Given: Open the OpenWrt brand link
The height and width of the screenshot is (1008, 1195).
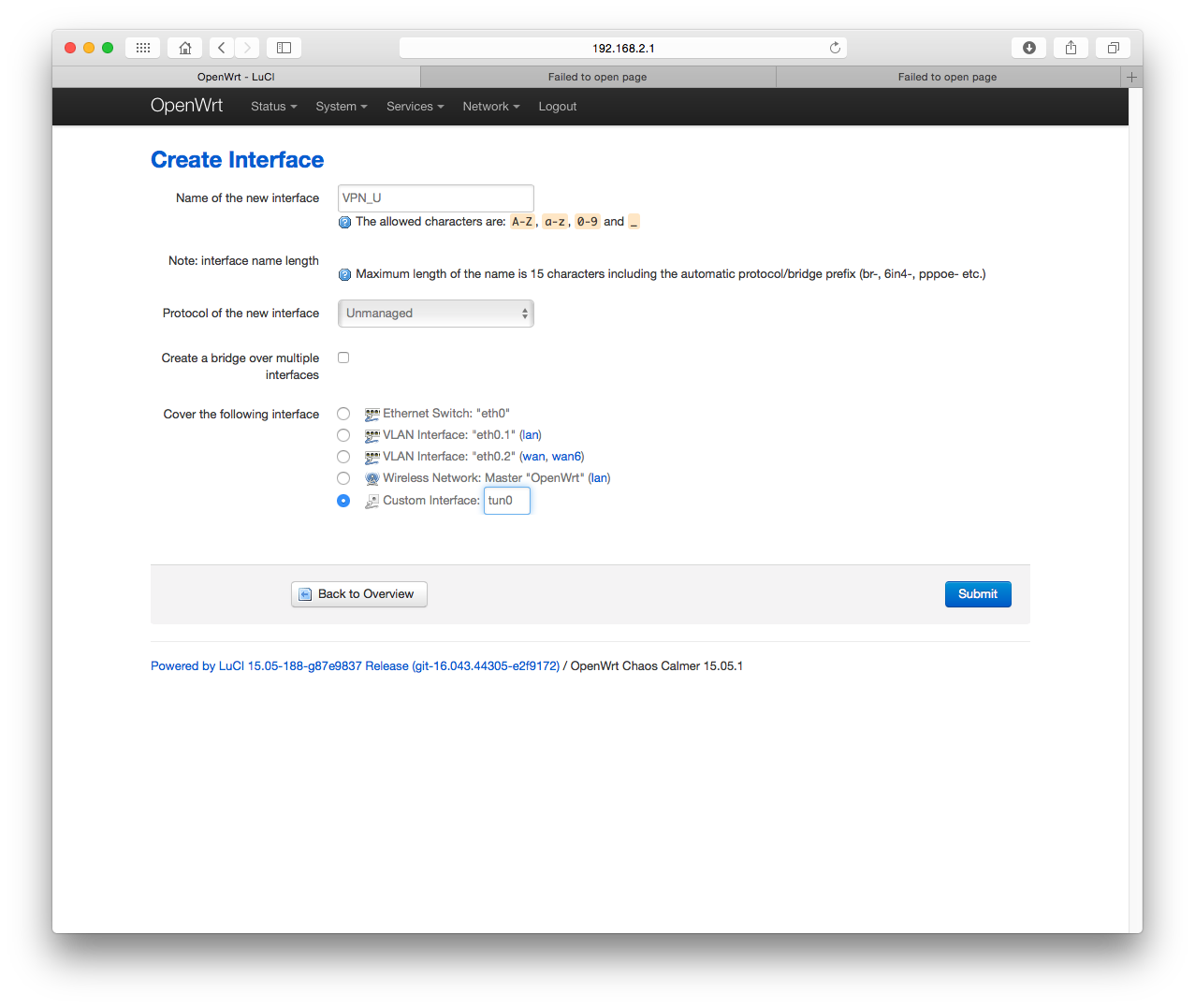Looking at the screenshot, I should coord(187,106).
